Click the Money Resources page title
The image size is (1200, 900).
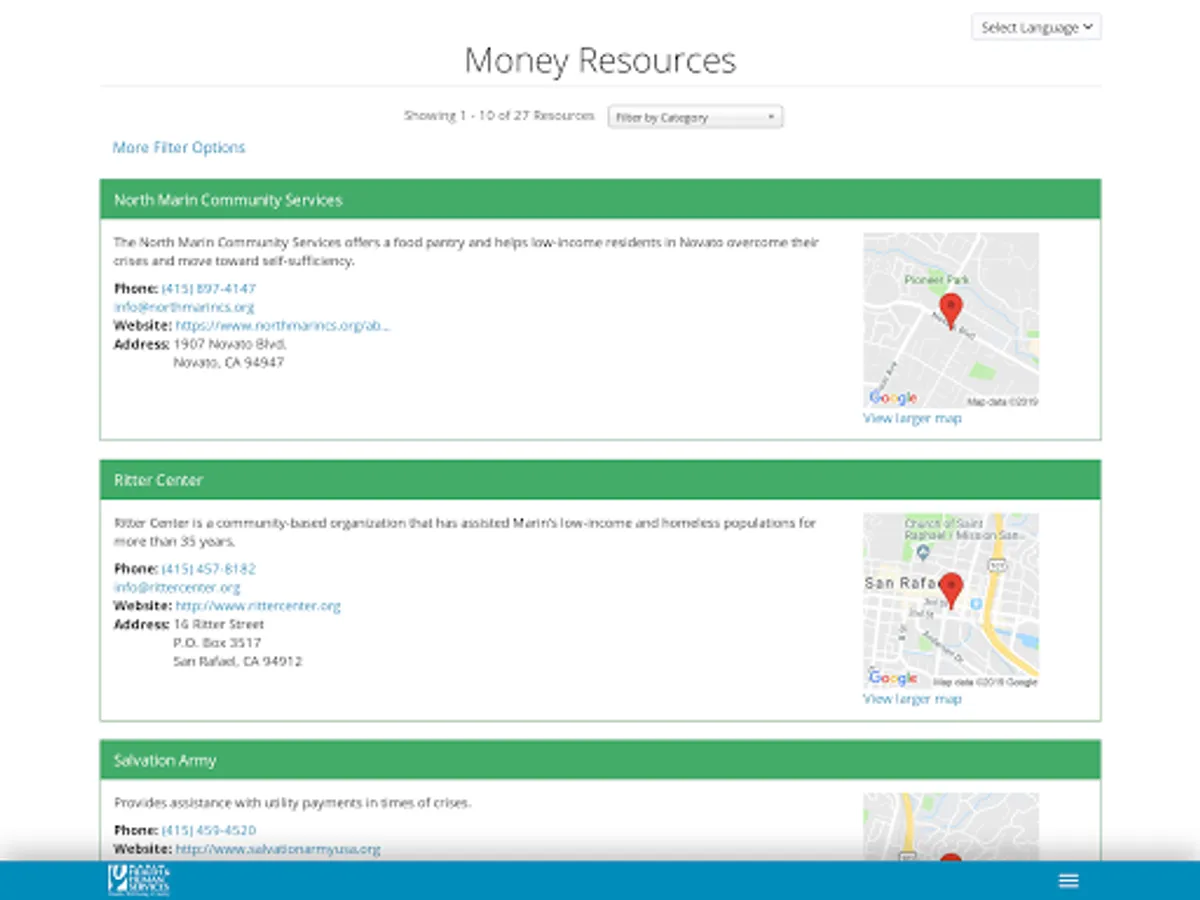point(600,60)
